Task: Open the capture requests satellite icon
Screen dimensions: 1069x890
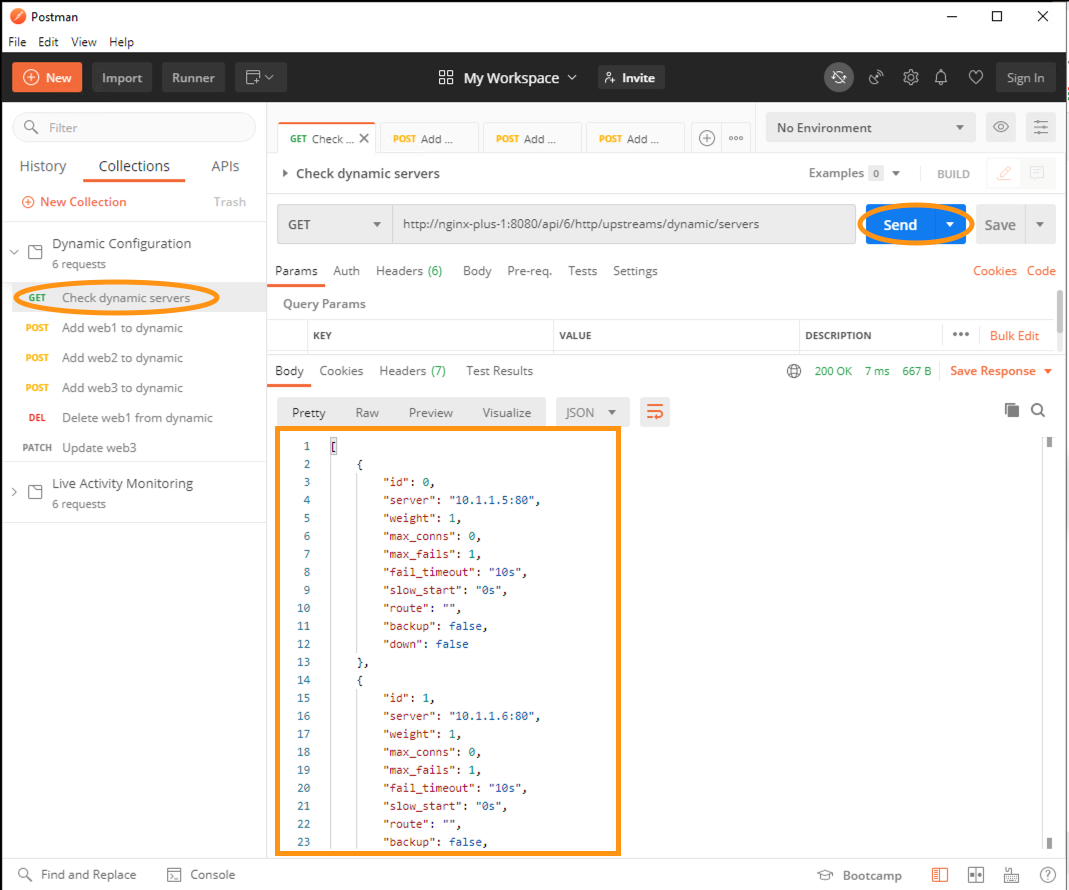Action: click(x=876, y=78)
